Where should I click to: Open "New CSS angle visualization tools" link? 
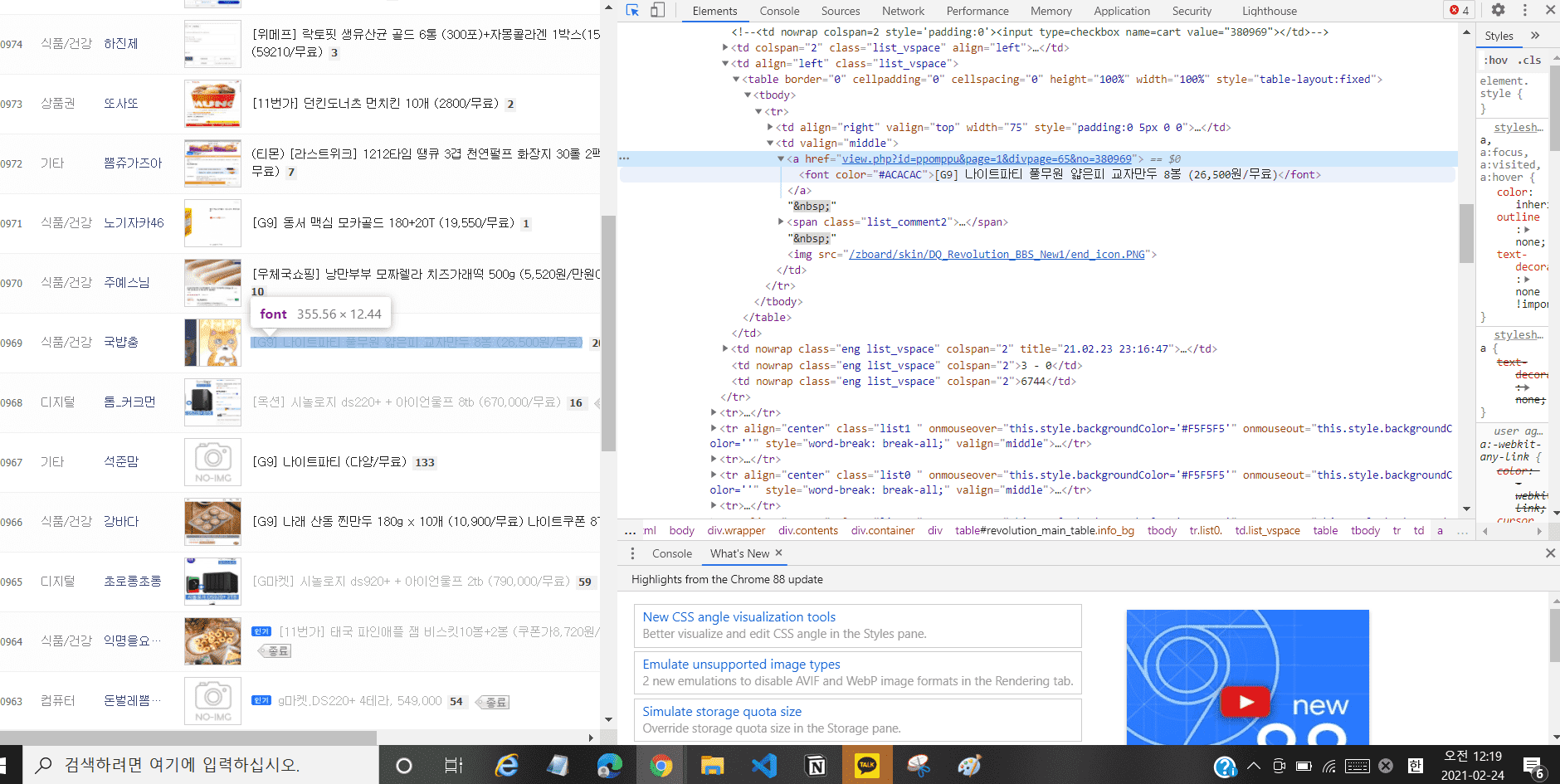[x=739, y=617]
